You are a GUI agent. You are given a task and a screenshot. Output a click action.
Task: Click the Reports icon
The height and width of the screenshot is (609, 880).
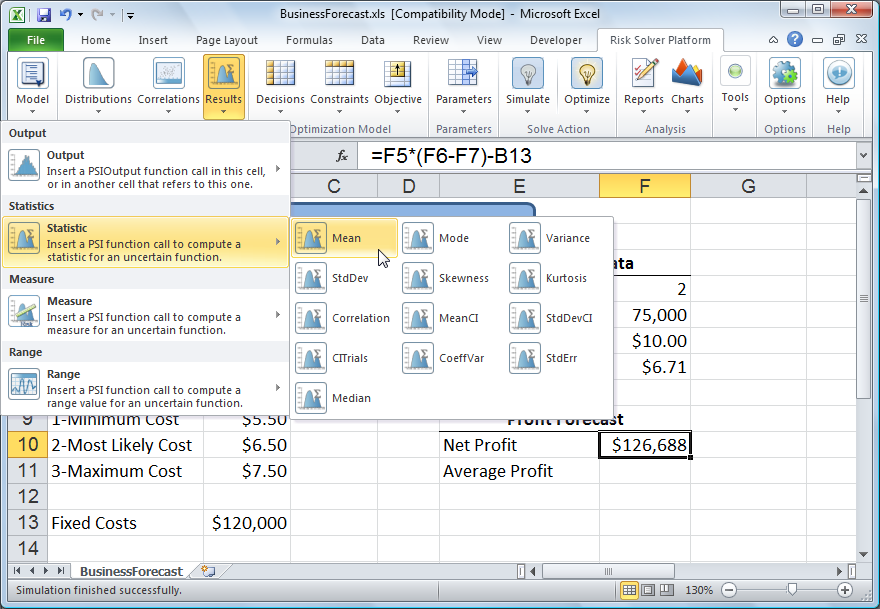click(x=644, y=74)
